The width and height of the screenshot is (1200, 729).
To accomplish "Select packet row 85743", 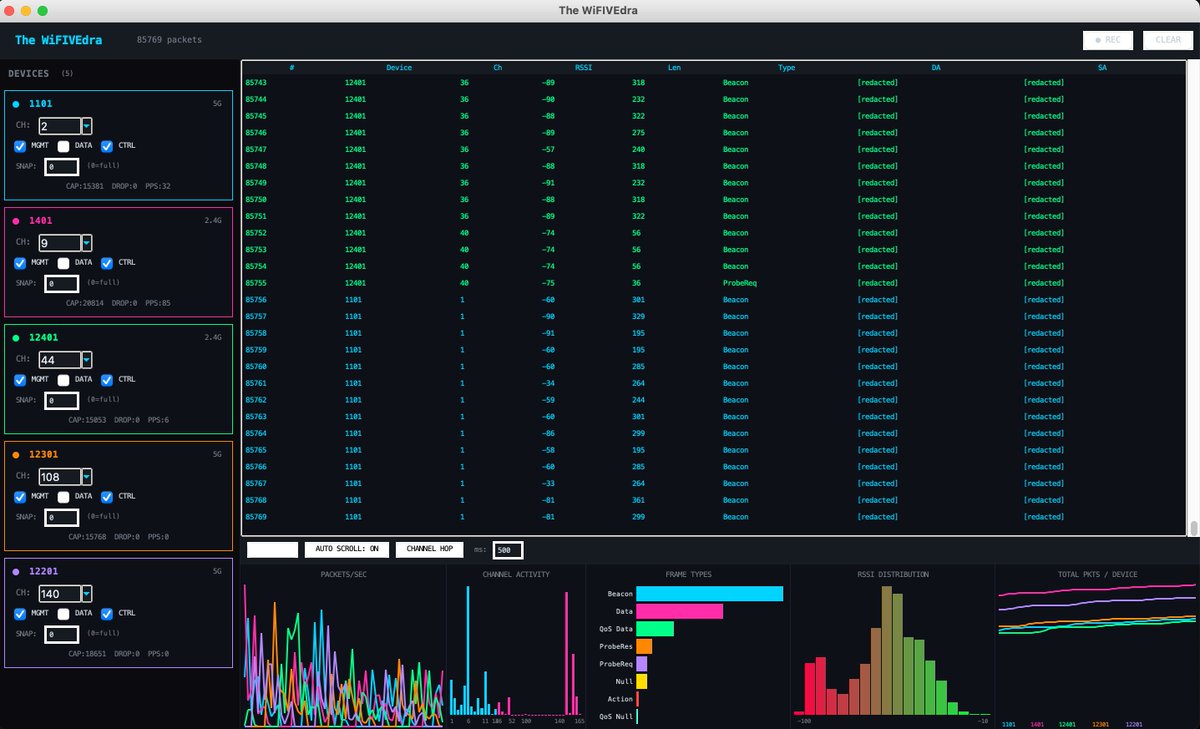I will tap(715, 82).
